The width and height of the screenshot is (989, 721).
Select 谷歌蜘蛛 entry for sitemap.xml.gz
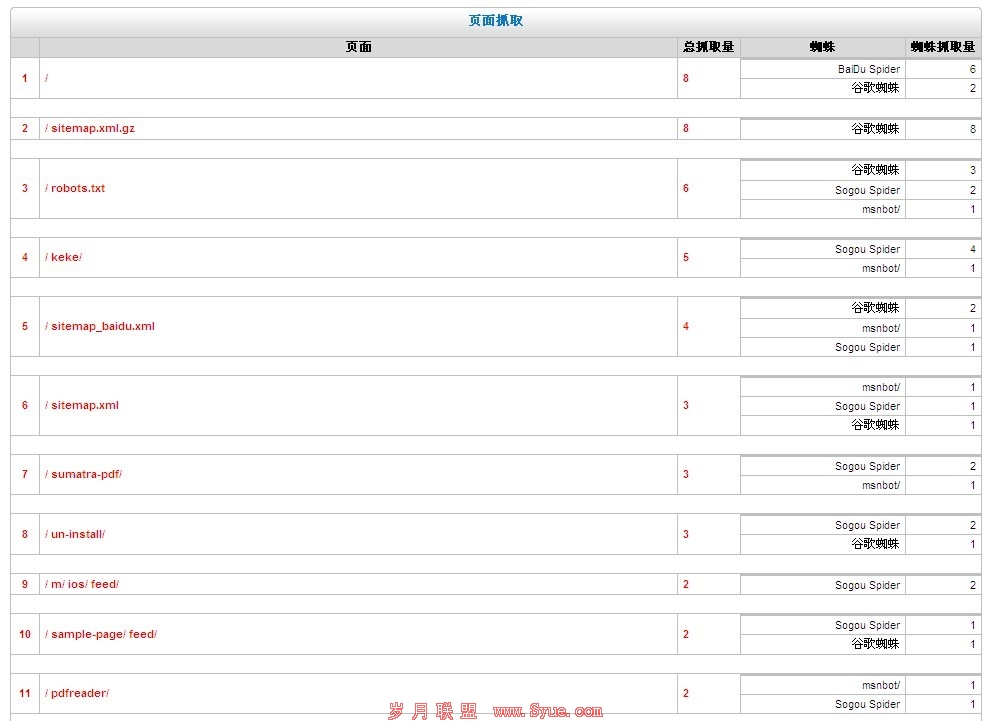click(875, 129)
